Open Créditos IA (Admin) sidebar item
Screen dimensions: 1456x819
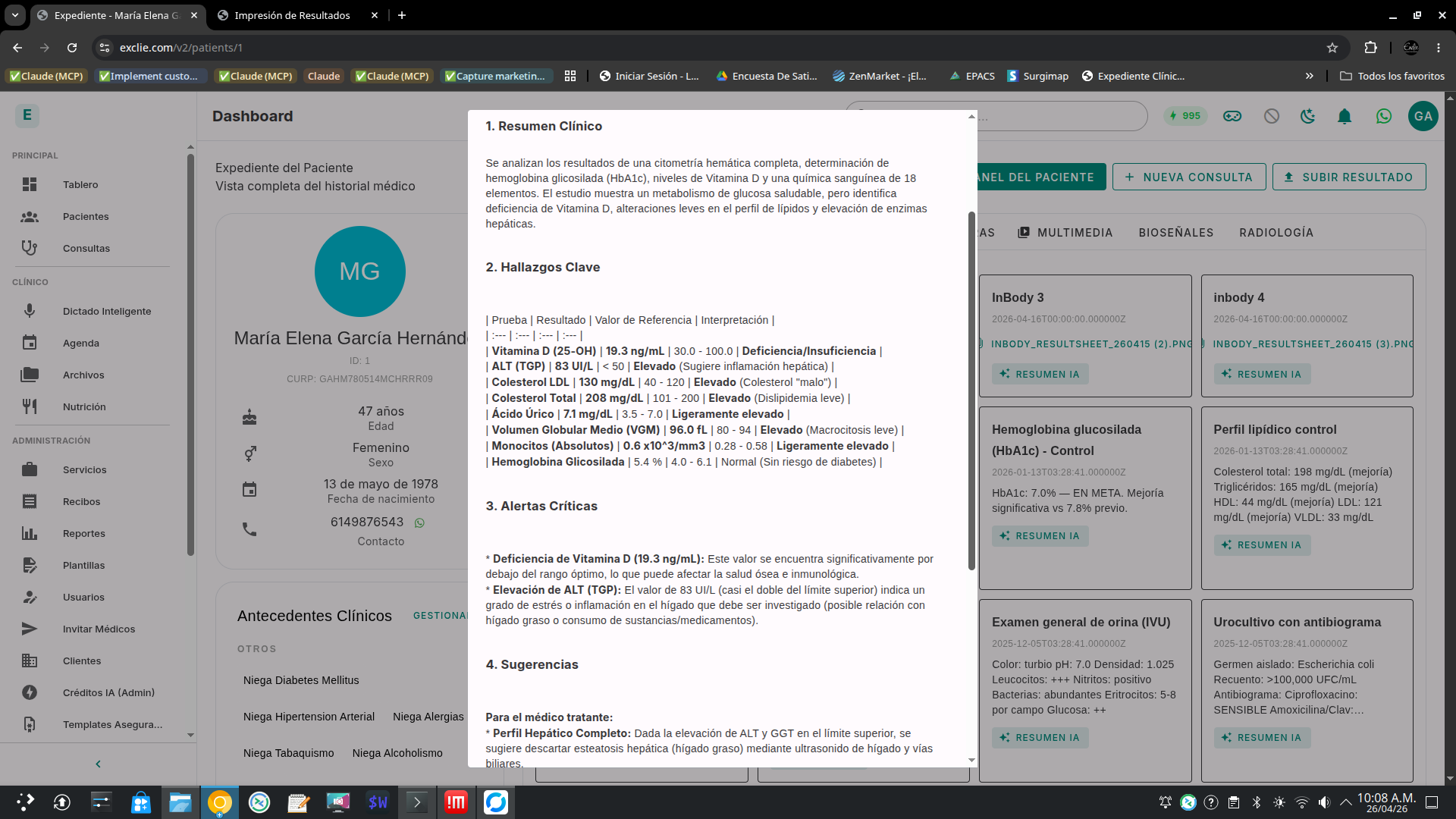[108, 692]
